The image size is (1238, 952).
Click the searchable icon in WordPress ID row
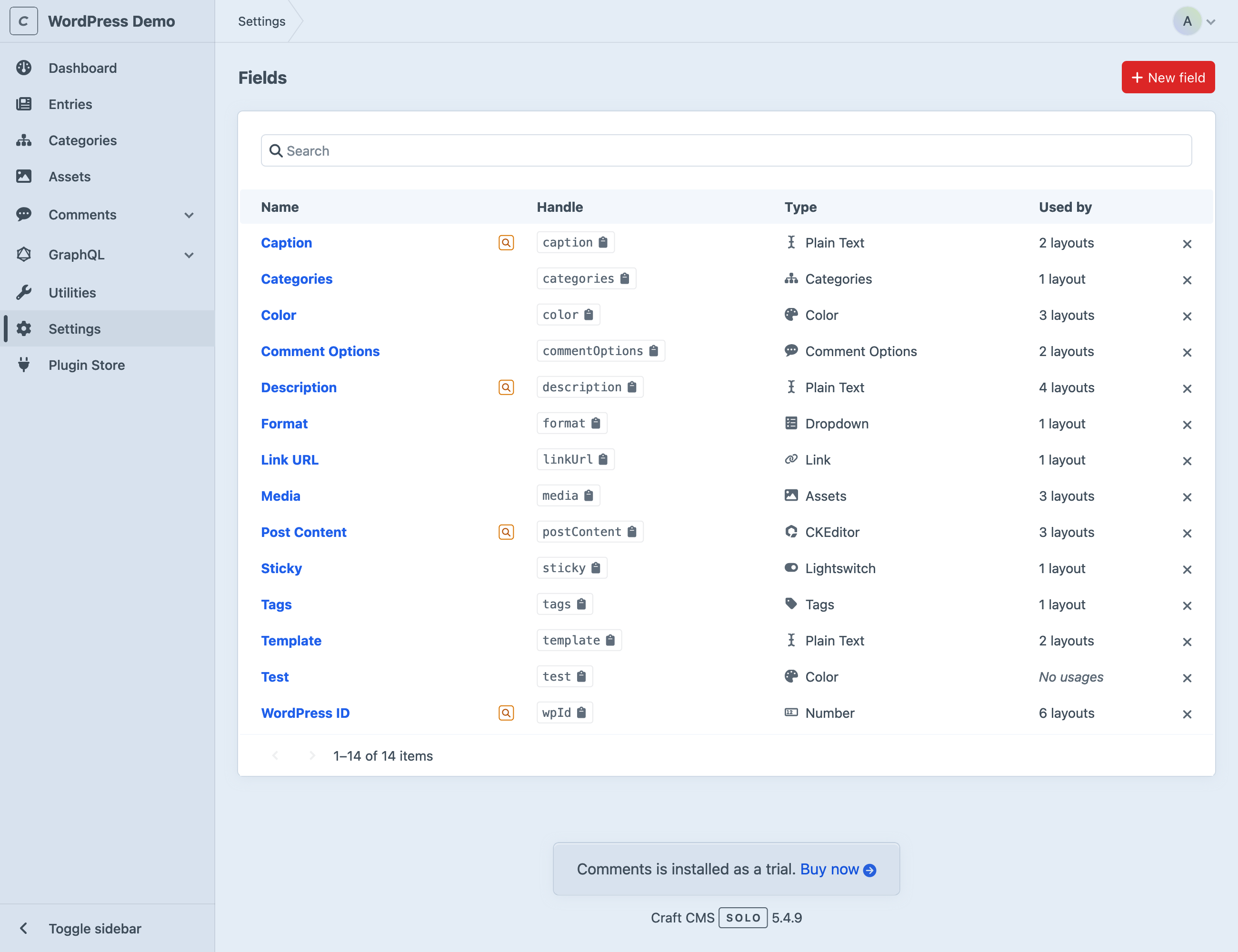tap(506, 712)
